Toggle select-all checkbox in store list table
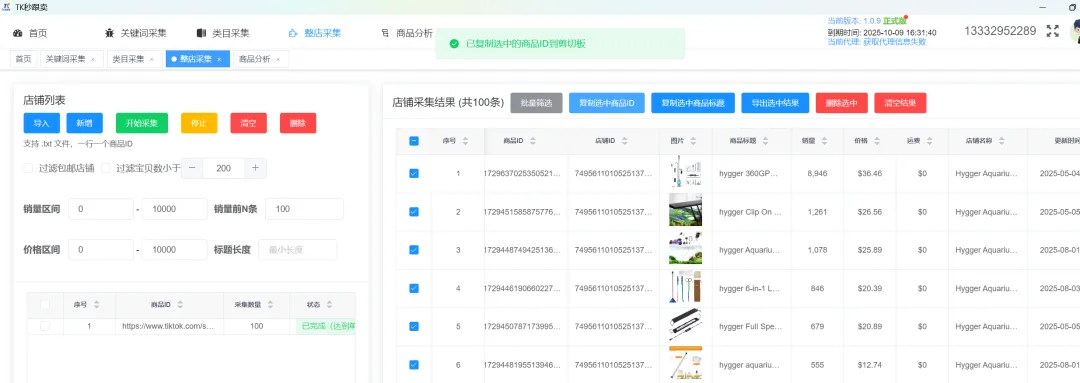Image resolution: width=1080 pixels, height=383 pixels. (x=45, y=304)
